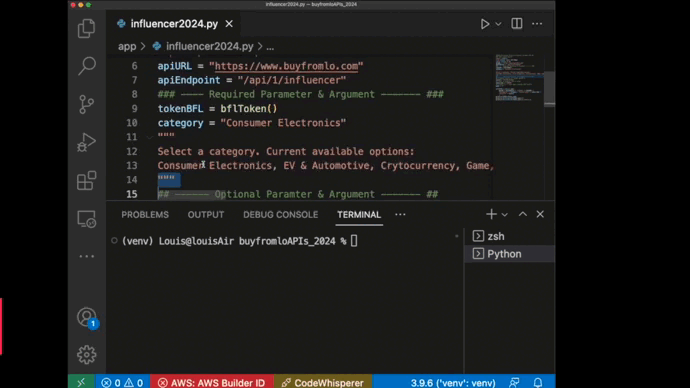
Task: Click the "Consumer Electronics" string on line 10
Action: pos(283,123)
